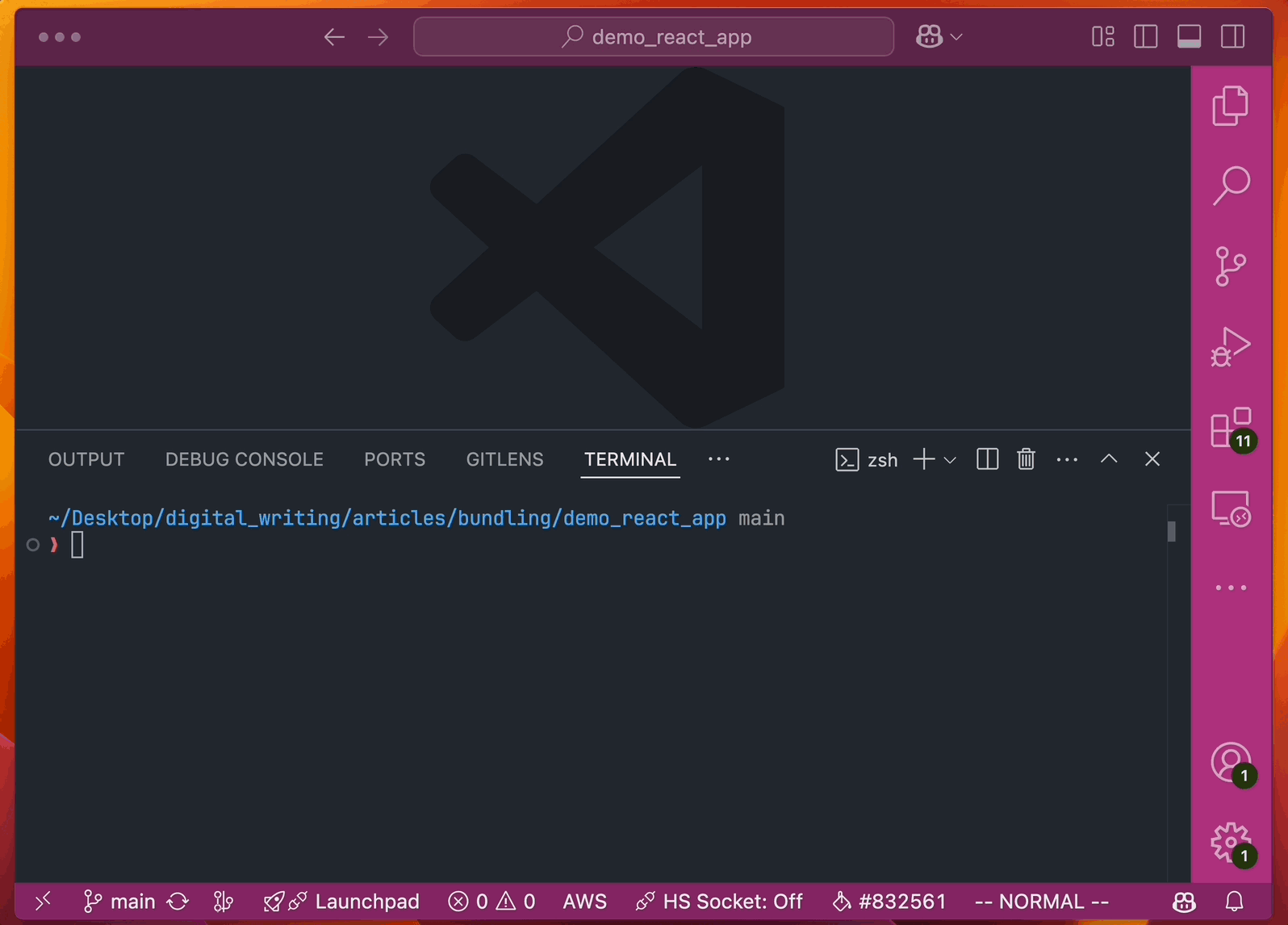Show additional views ellipsis in activity bar
This screenshot has width=1288, height=925.
1231,588
